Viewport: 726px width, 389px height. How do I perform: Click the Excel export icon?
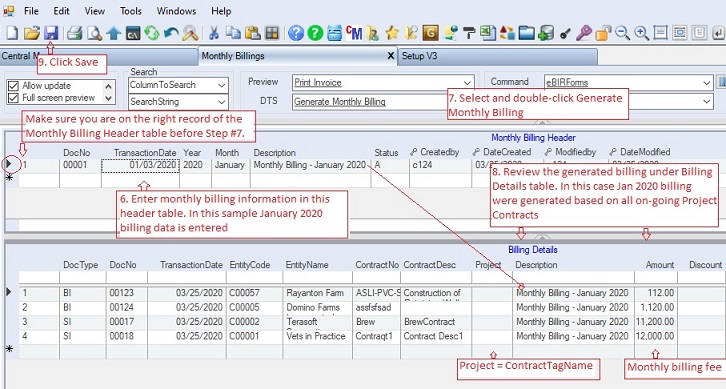pos(487,33)
